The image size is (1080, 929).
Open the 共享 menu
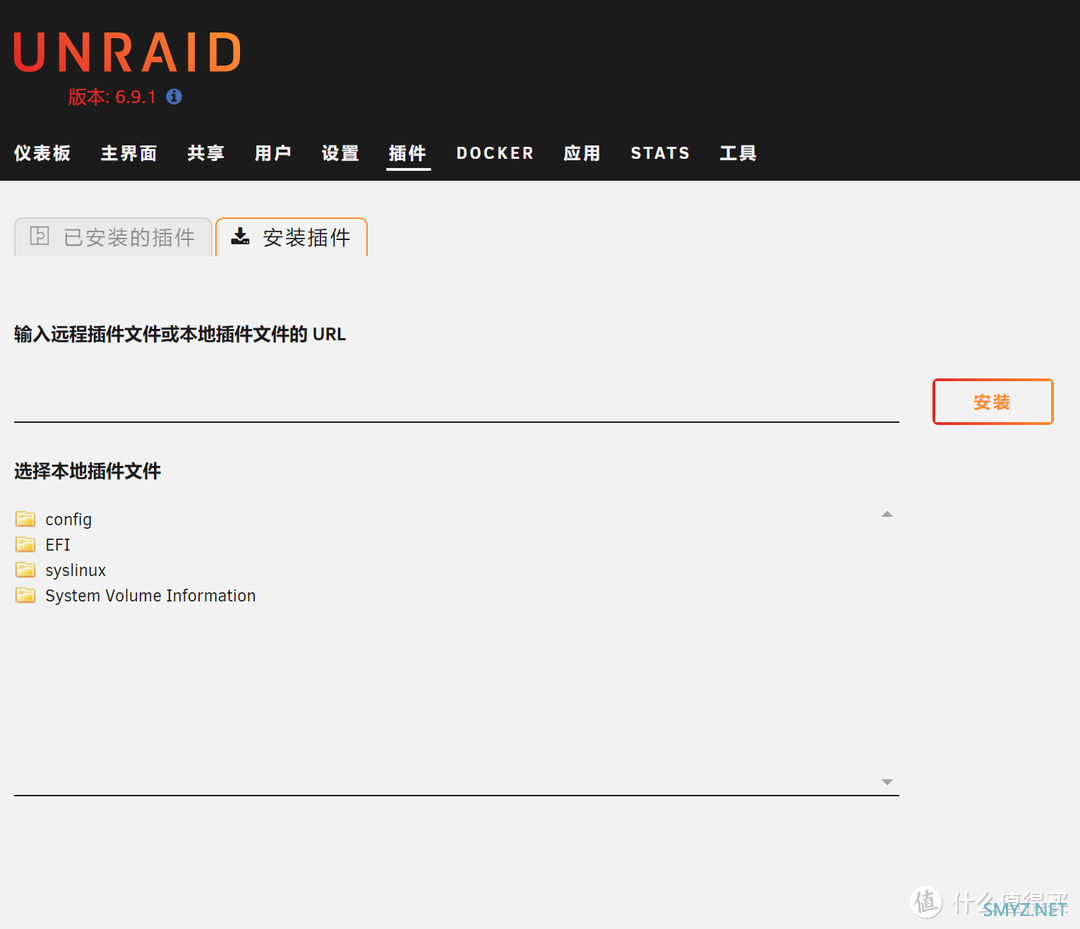pyautogui.click(x=206, y=153)
